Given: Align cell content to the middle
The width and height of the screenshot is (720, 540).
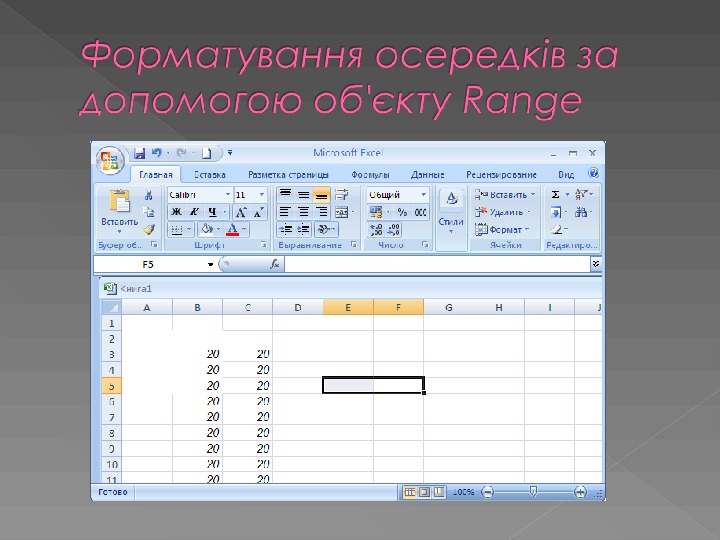Looking at the screenshot, I should pyautogui.click(x=304, y=195).
